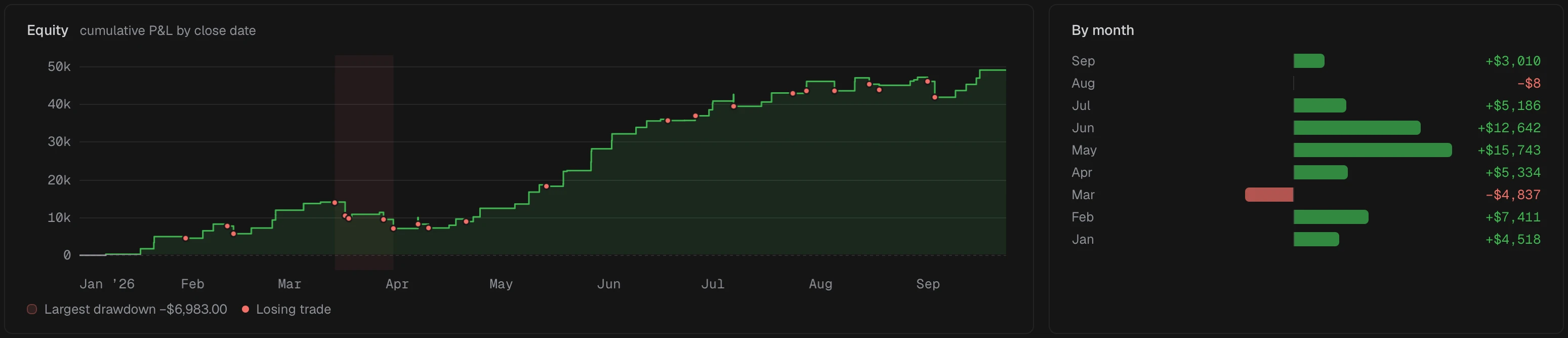This screenshot has height=338, width=1568.
Task: Click the green Apr bar in By month
Action: pos(1321,172)
